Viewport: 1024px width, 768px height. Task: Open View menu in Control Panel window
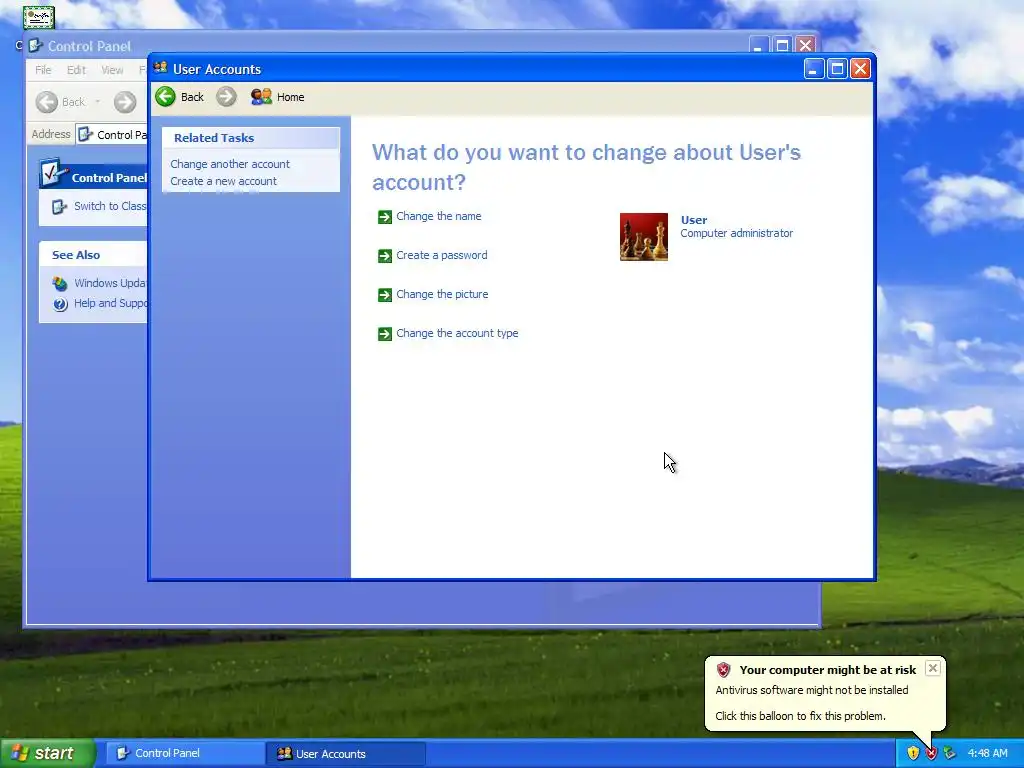click(112, 70)
